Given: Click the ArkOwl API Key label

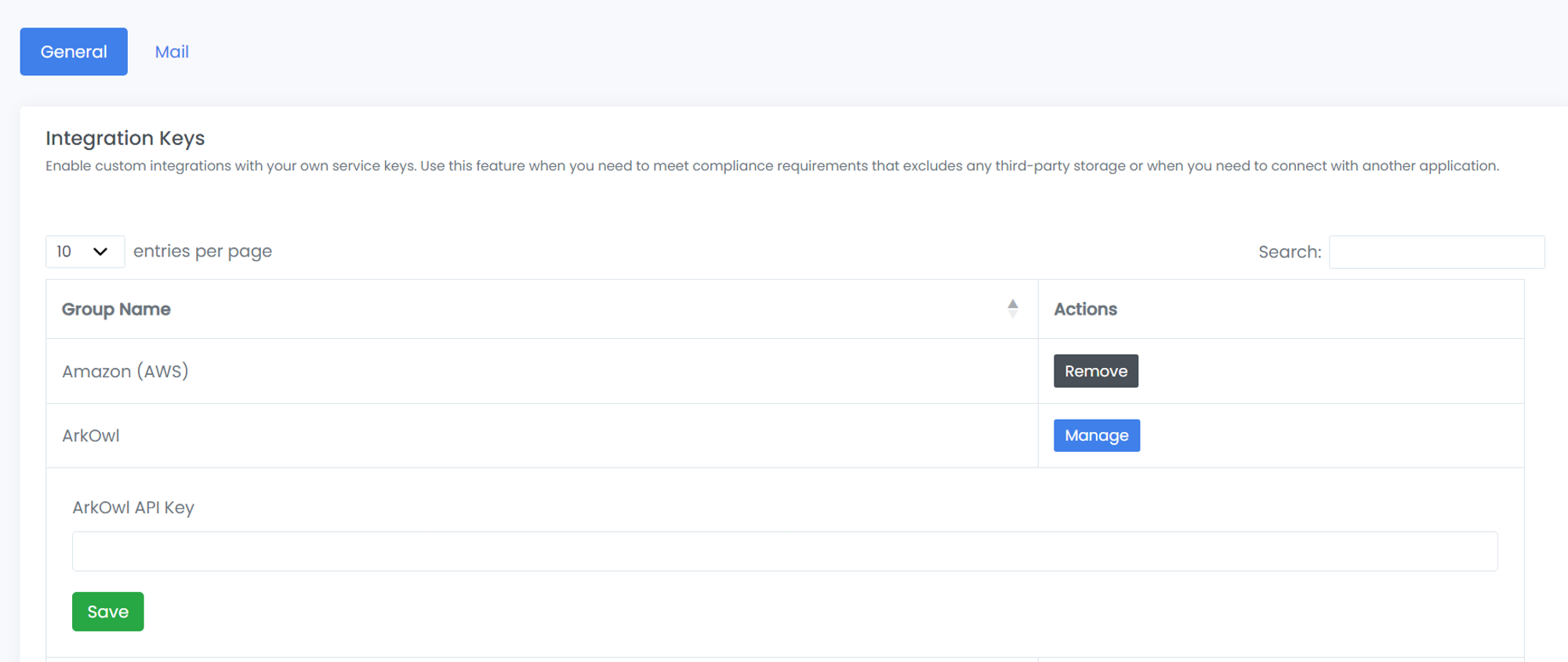Looking at the screenshot, I should pyautogui.click(x=133, y=507).
